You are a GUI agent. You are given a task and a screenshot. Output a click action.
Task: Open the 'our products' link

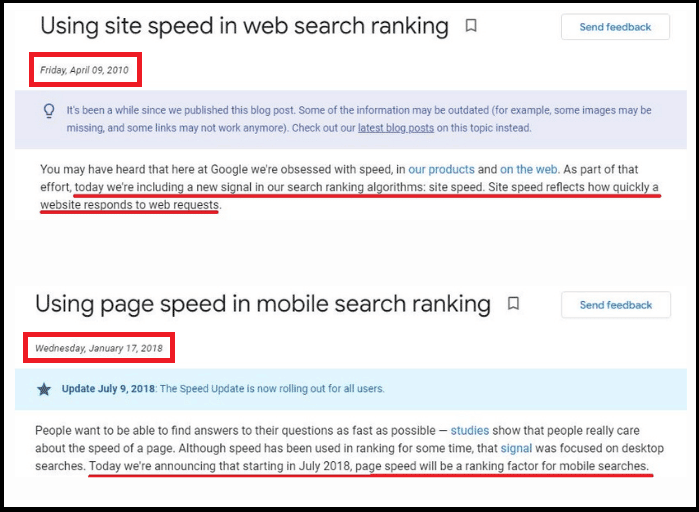441,169
